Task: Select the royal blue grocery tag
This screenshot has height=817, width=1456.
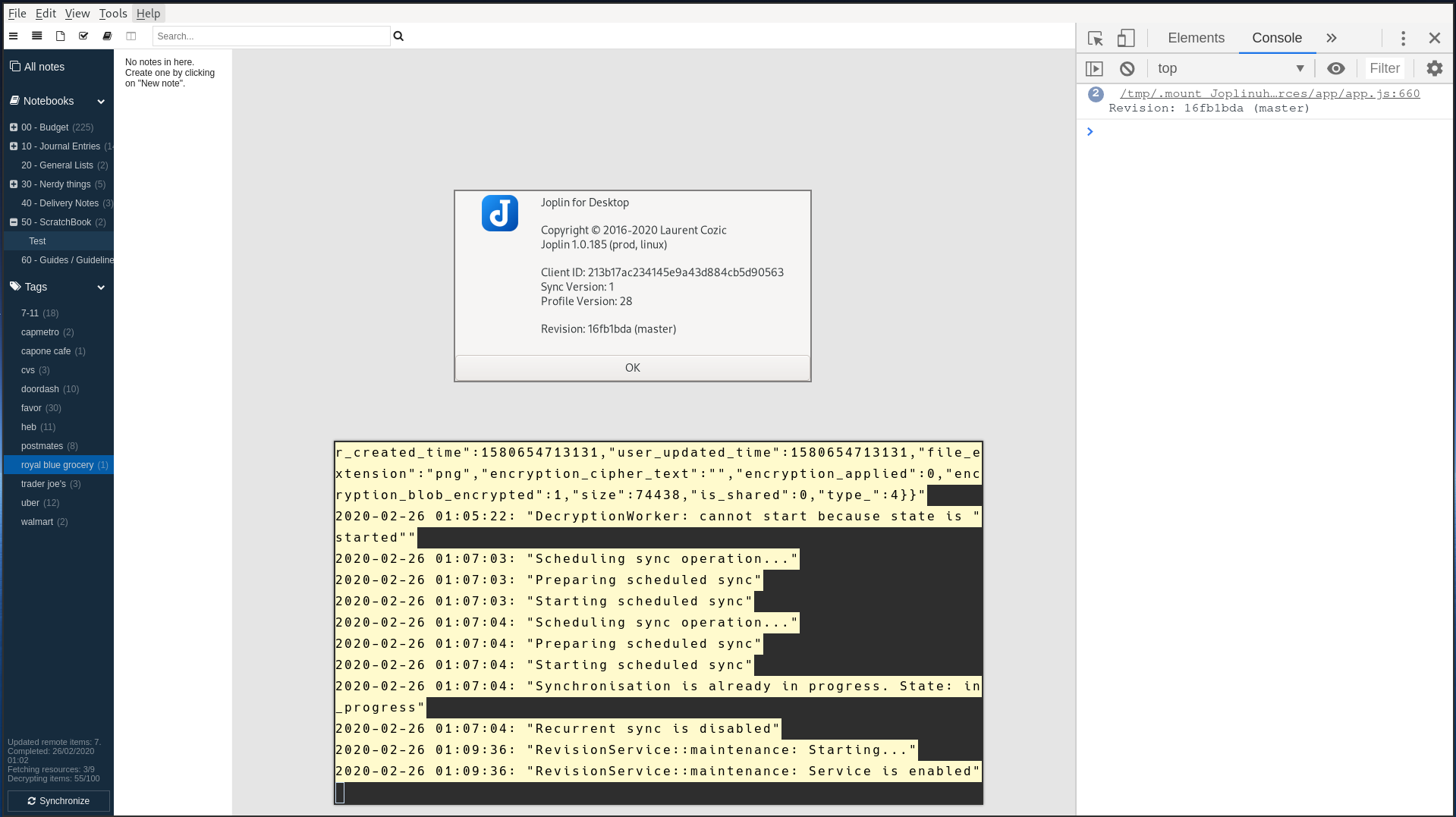Action: (58, 465)
